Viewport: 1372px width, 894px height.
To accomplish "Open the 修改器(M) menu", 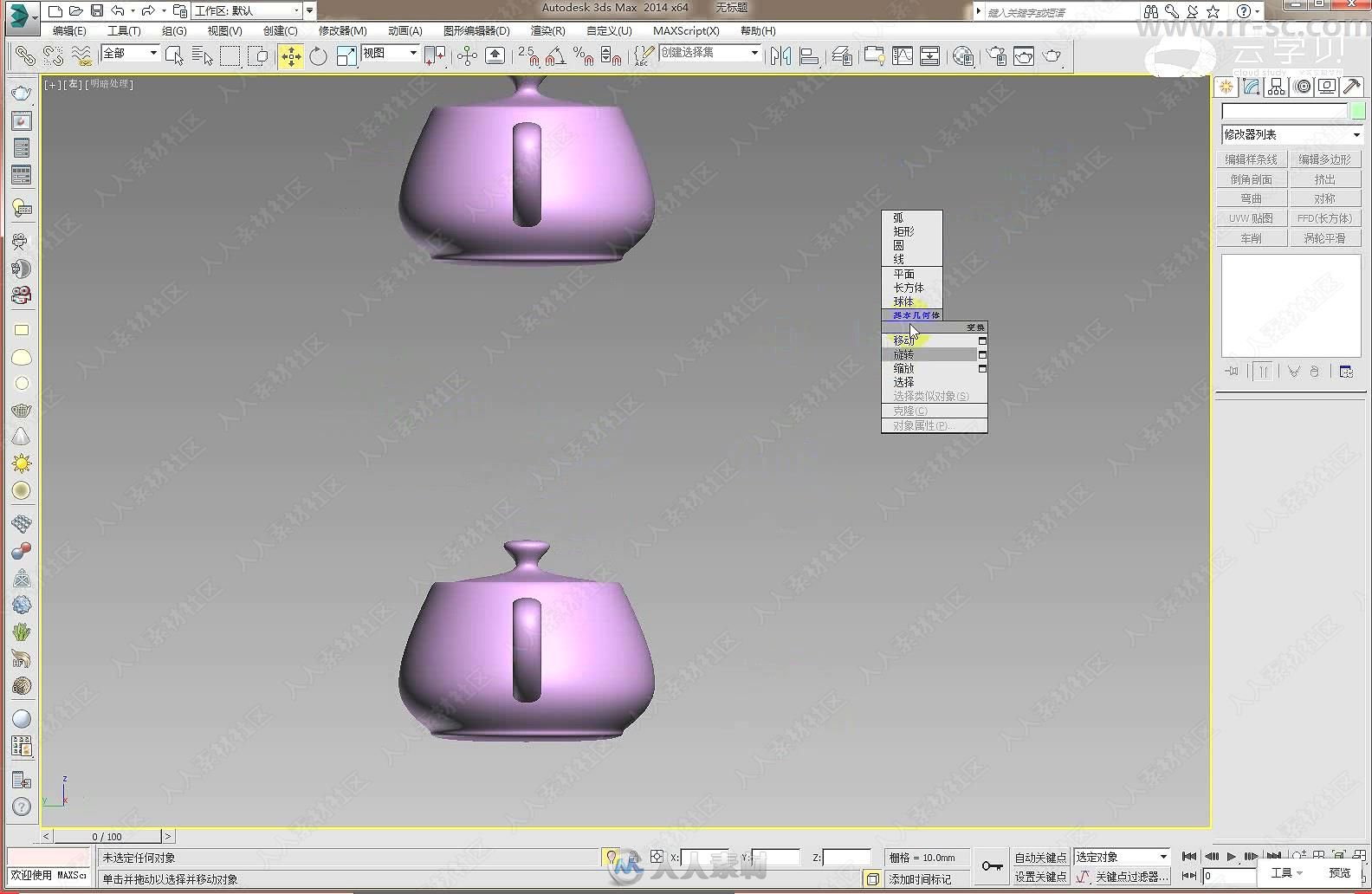I will click(342, 30).
